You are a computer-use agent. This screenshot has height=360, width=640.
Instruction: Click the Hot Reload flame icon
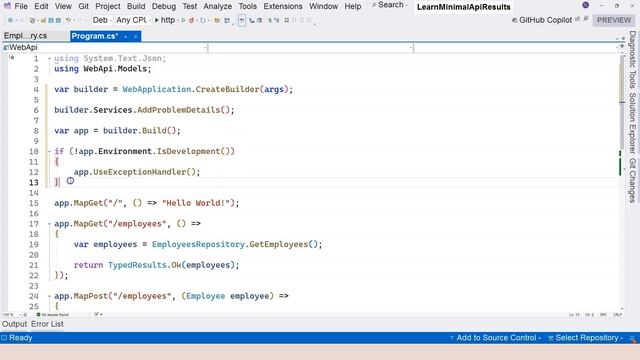point(191,20)
